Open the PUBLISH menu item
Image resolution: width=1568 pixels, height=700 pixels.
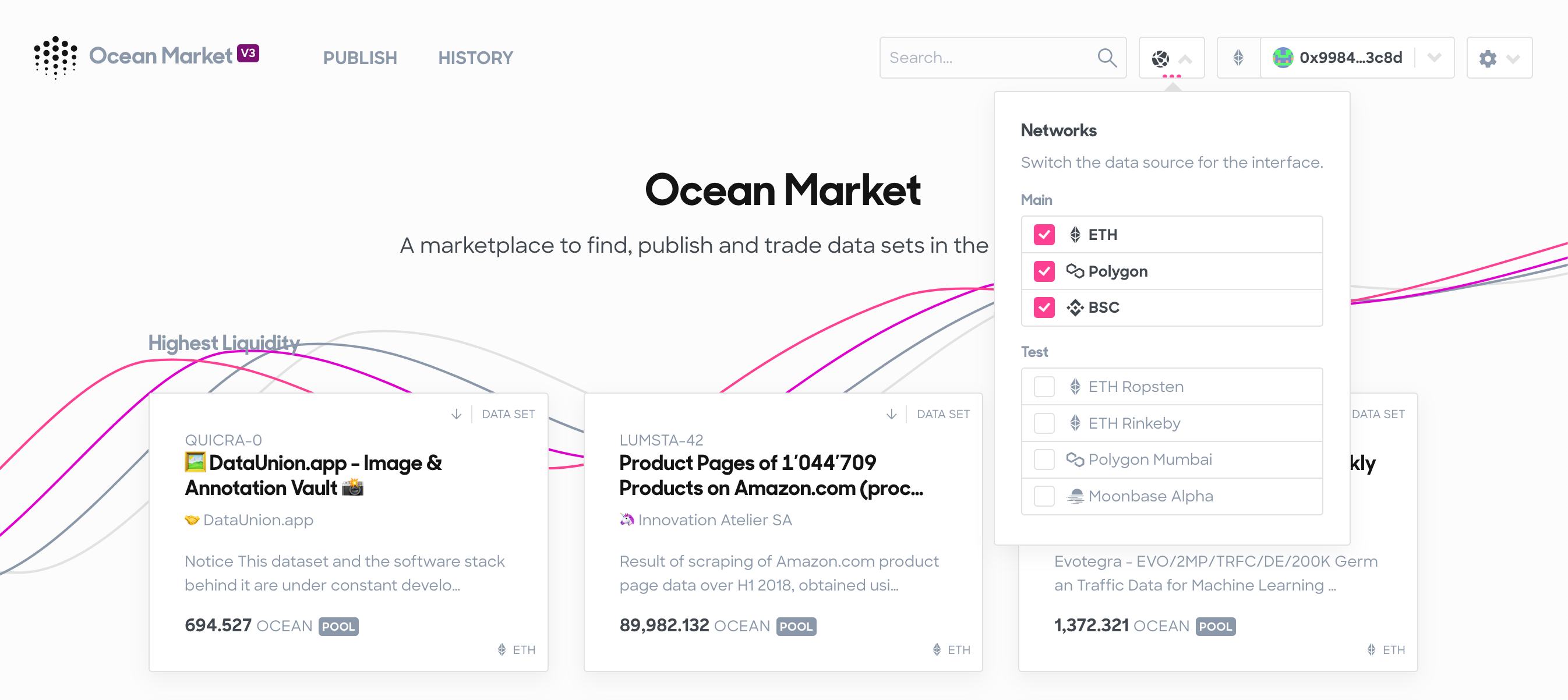(360, 58)
